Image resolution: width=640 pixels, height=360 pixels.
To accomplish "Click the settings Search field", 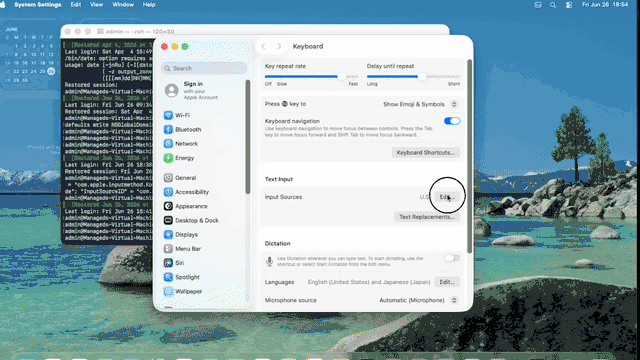I will pos(204,68).
